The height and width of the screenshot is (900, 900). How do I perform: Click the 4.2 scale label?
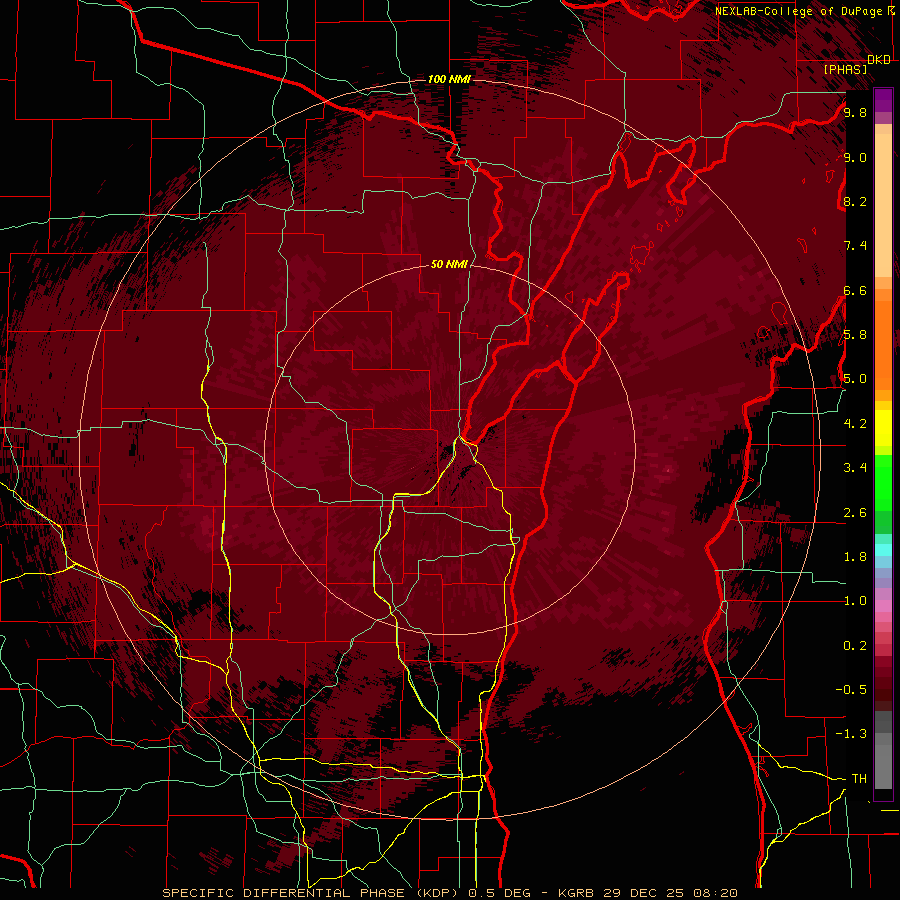(x=855, y=424)
